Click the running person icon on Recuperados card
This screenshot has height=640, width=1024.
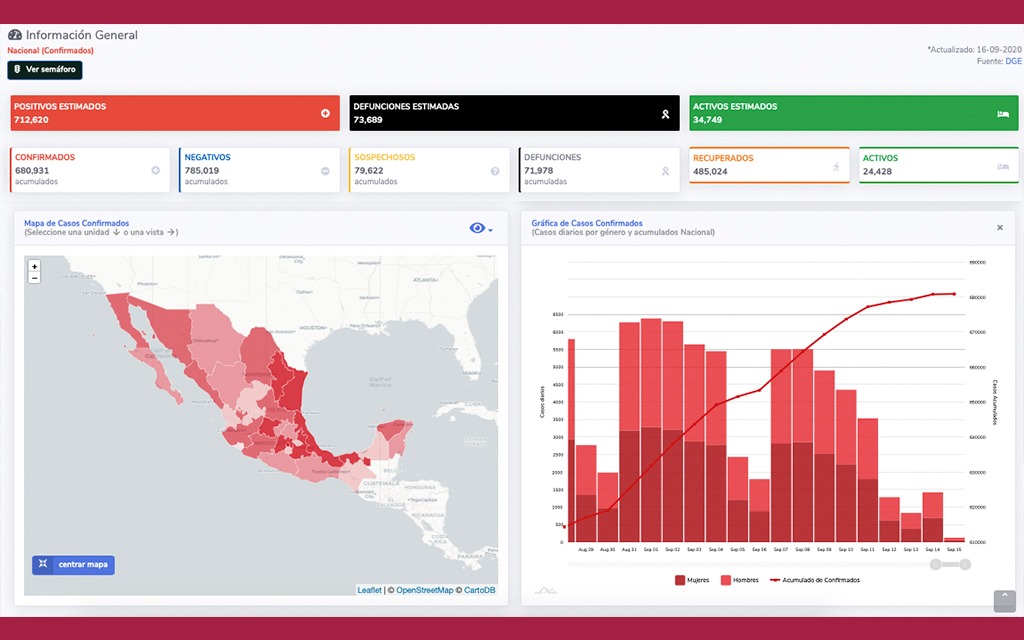[836, 167]
